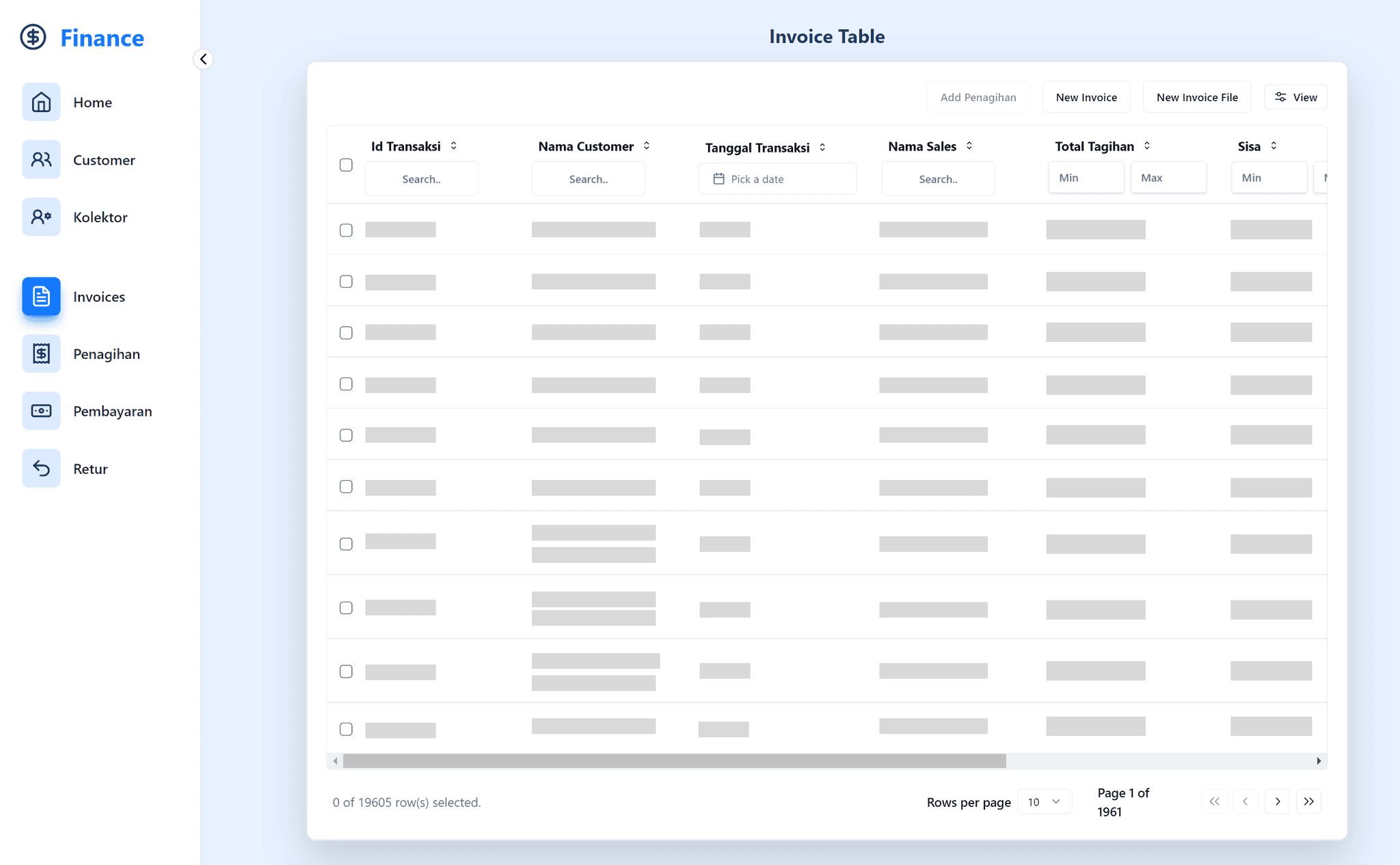
Task: Select the checkbox on the first invoice row
Action: [x=346, y=230]
